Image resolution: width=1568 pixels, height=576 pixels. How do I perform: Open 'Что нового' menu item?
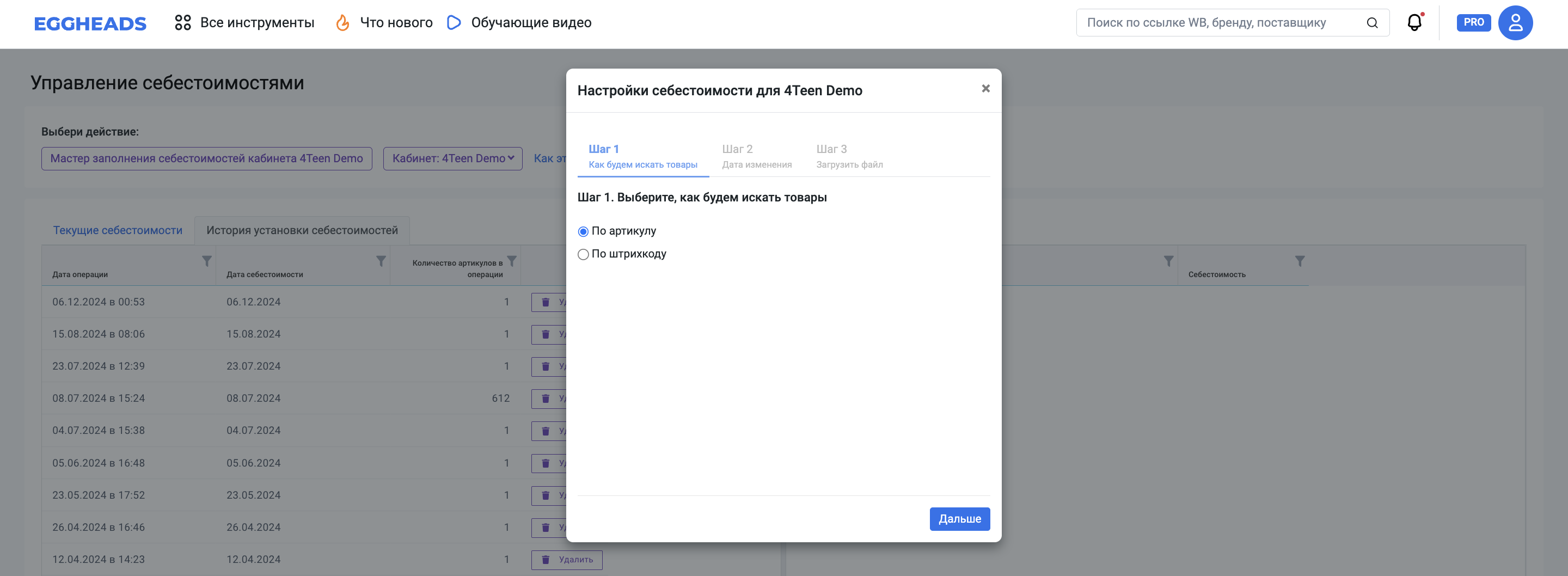[396, 22]
